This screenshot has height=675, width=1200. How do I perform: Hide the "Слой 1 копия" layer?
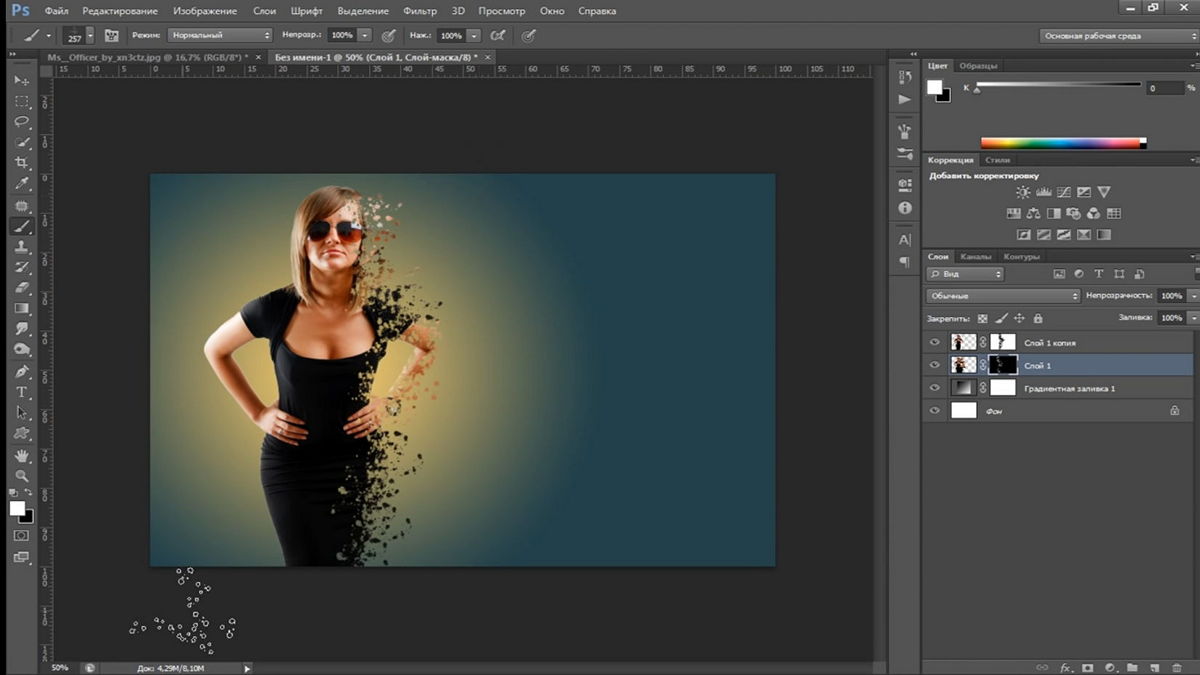point(935,342)
